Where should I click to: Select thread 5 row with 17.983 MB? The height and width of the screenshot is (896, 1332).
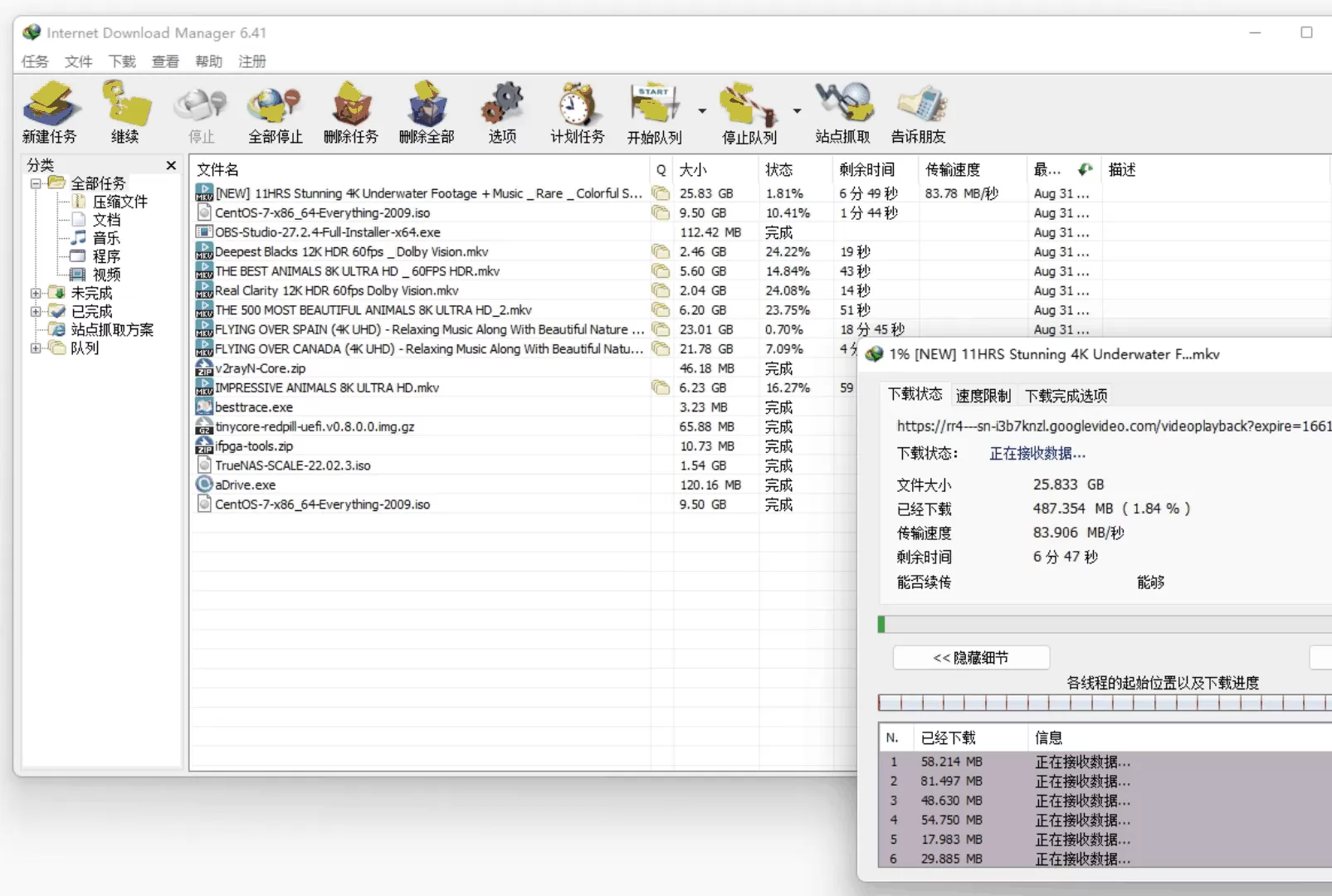point(1105,840)
